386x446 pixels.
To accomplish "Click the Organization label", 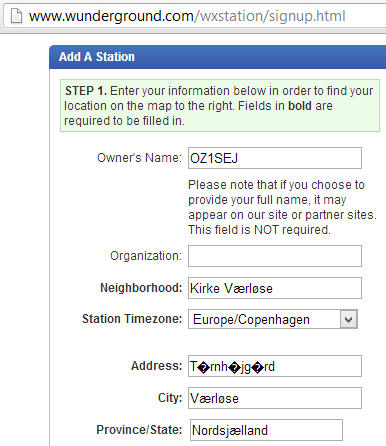I will [146, 256].
